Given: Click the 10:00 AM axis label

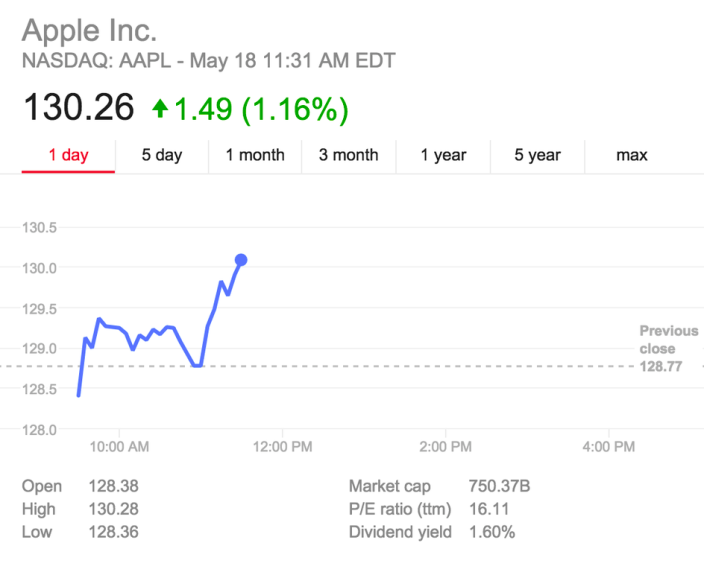Looking at the screenshot, I should [x=118, y=447].
